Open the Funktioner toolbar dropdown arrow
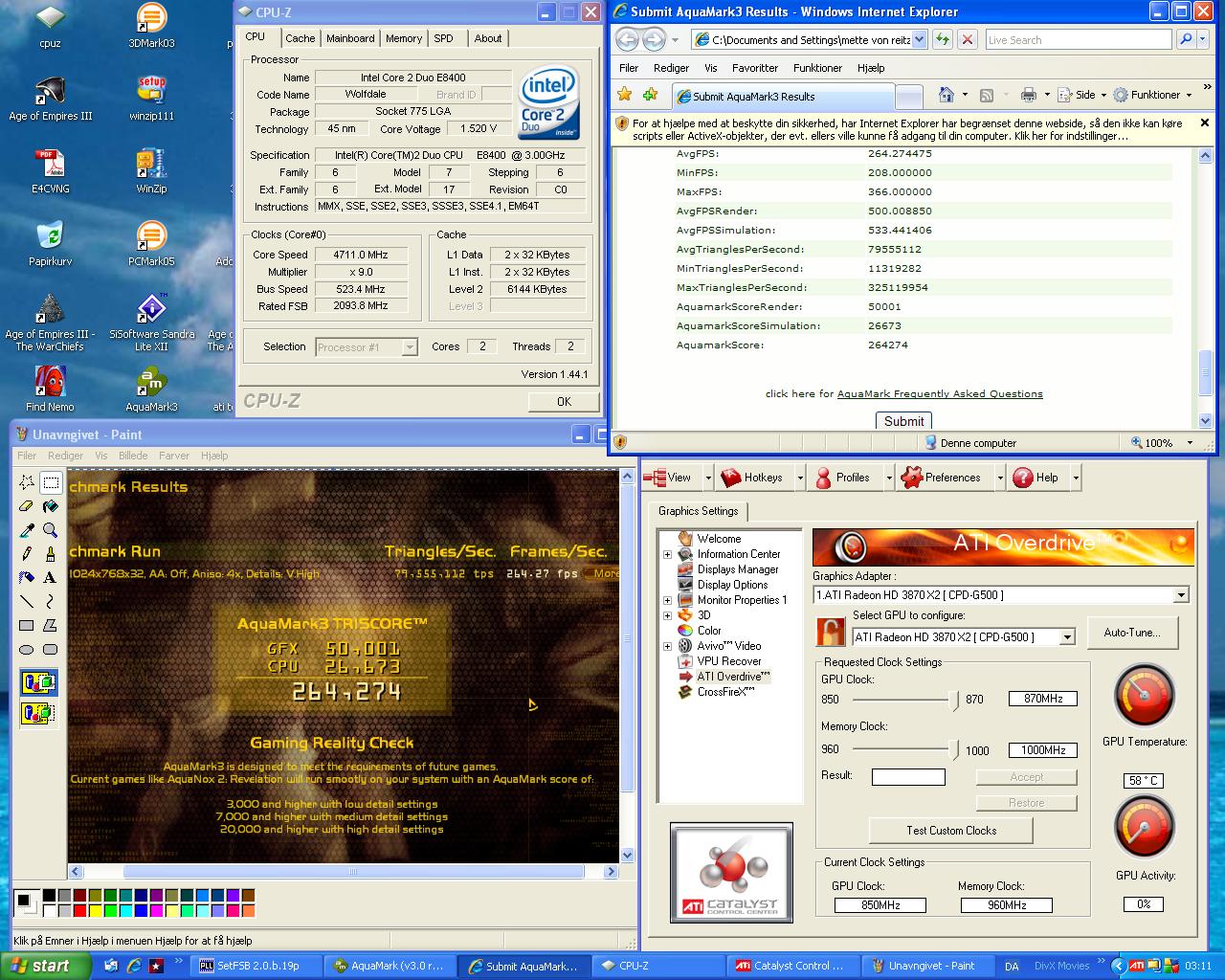This screenshot has height=980, width=1225. 1190,95
